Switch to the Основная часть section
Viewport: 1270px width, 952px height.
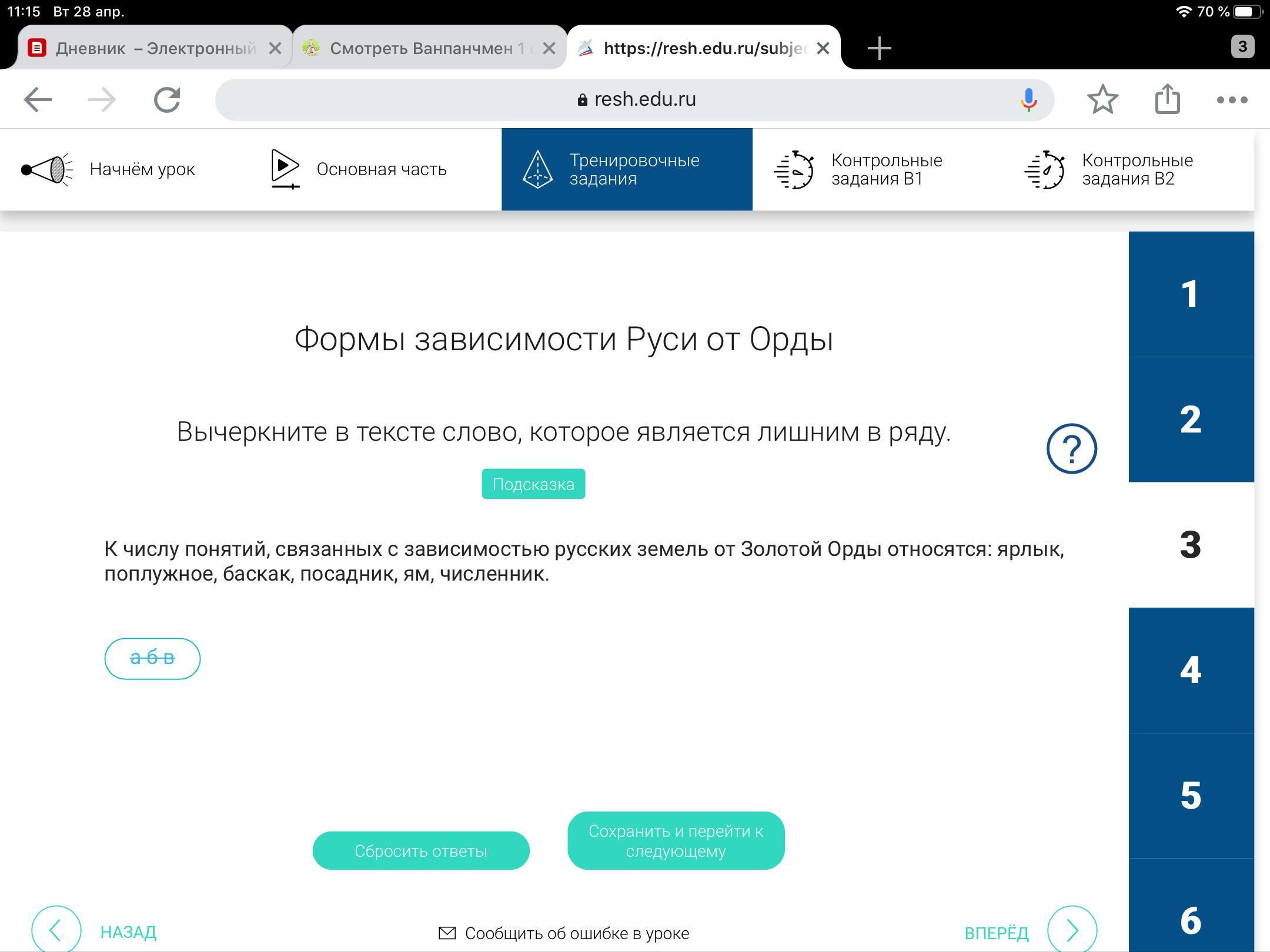(x=359, y=169)
